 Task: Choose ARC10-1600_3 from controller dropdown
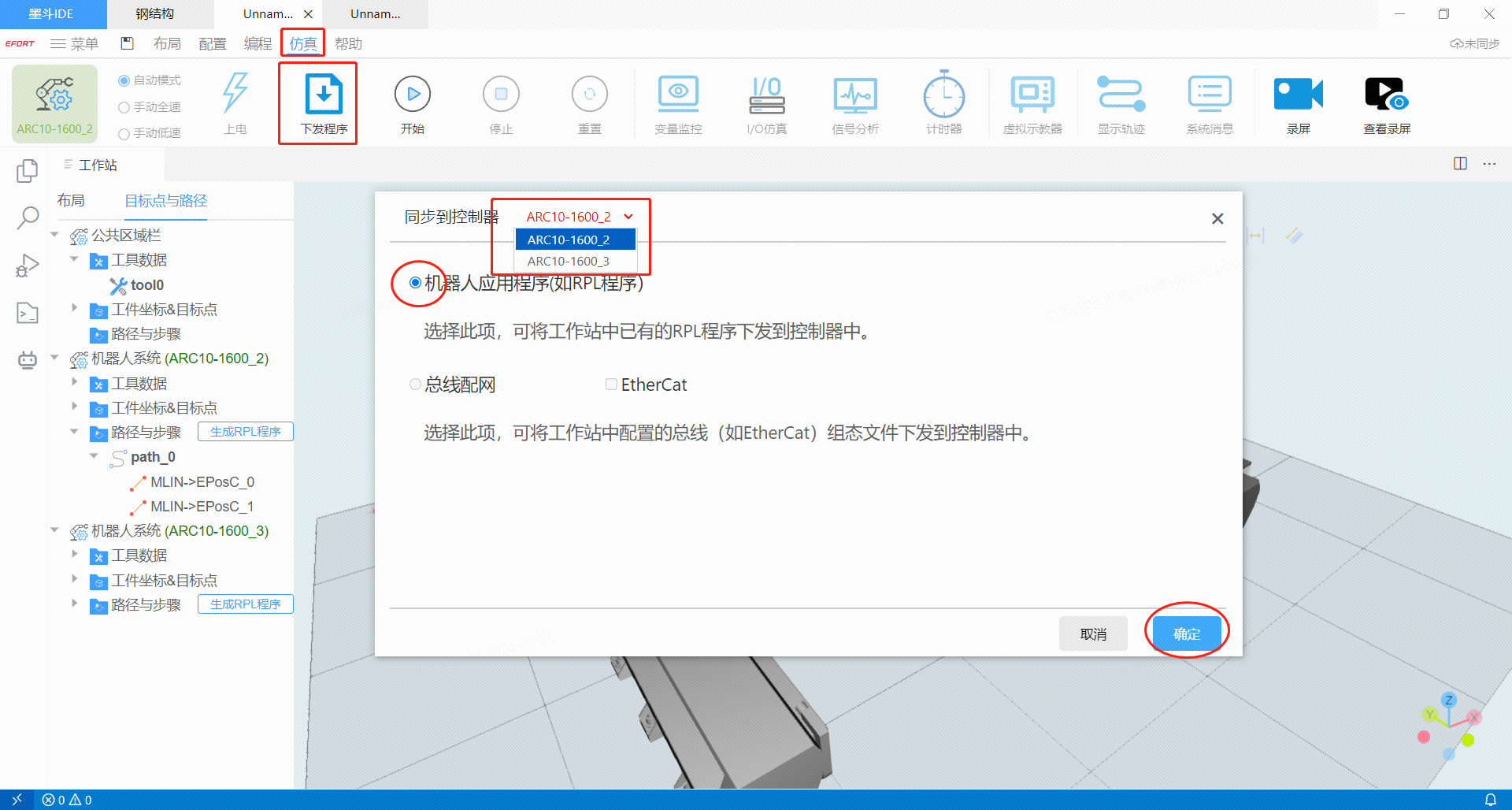[x=569, y=261]
